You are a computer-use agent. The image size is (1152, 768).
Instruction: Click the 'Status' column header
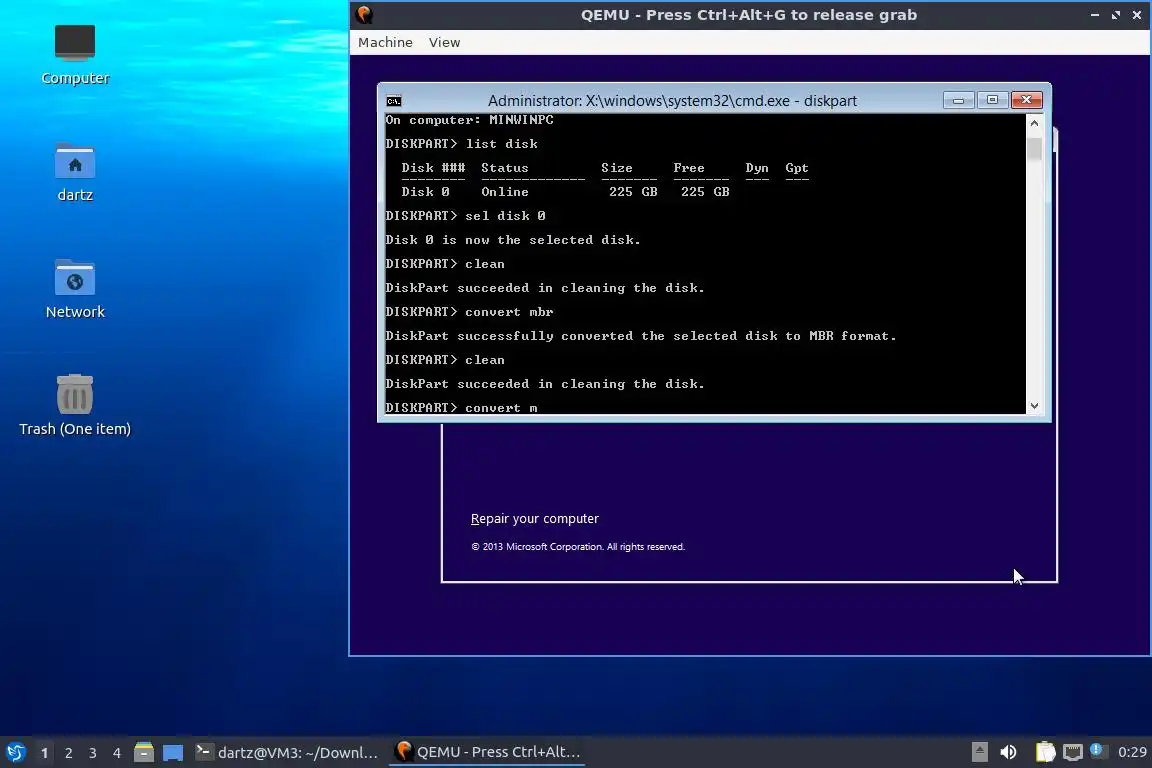click(x=505, y=168)
